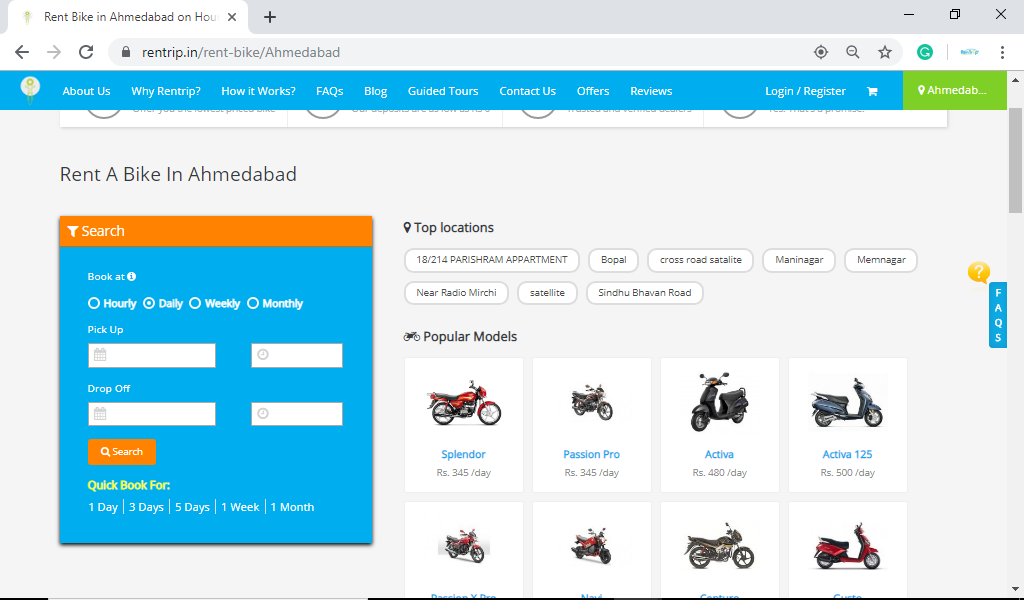Select the Weekly booking option
This screenshot has width=1024, height=600.
click(x=195, y=303)
